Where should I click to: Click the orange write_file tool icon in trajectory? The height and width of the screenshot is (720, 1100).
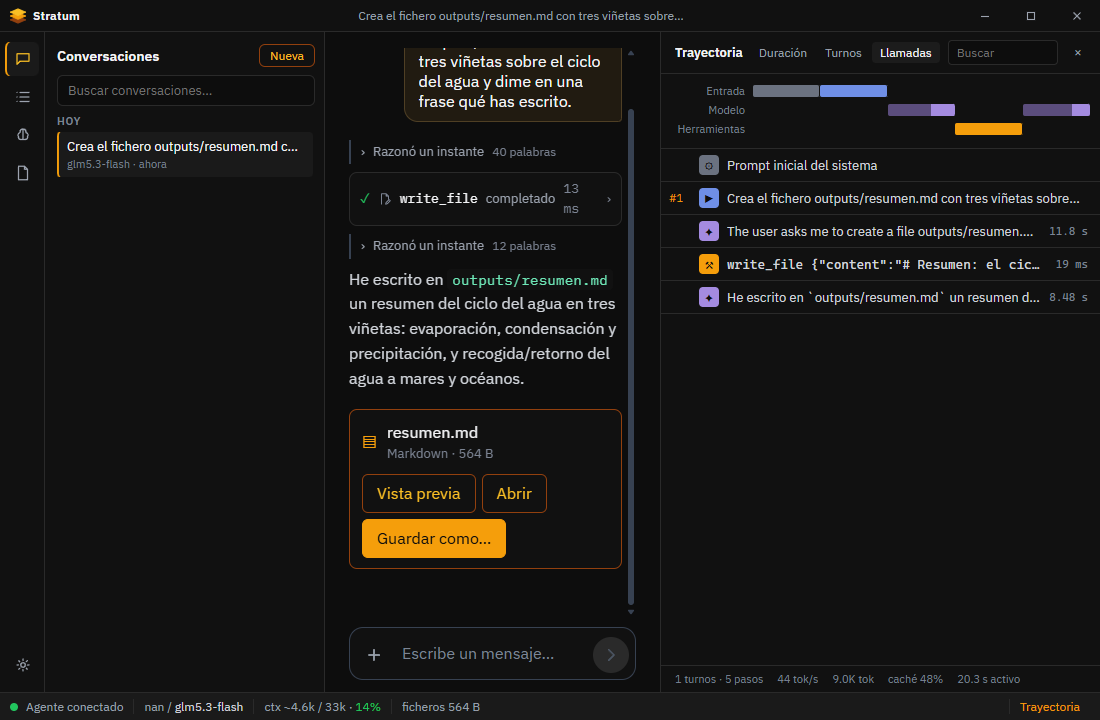(x=709, y=265)
